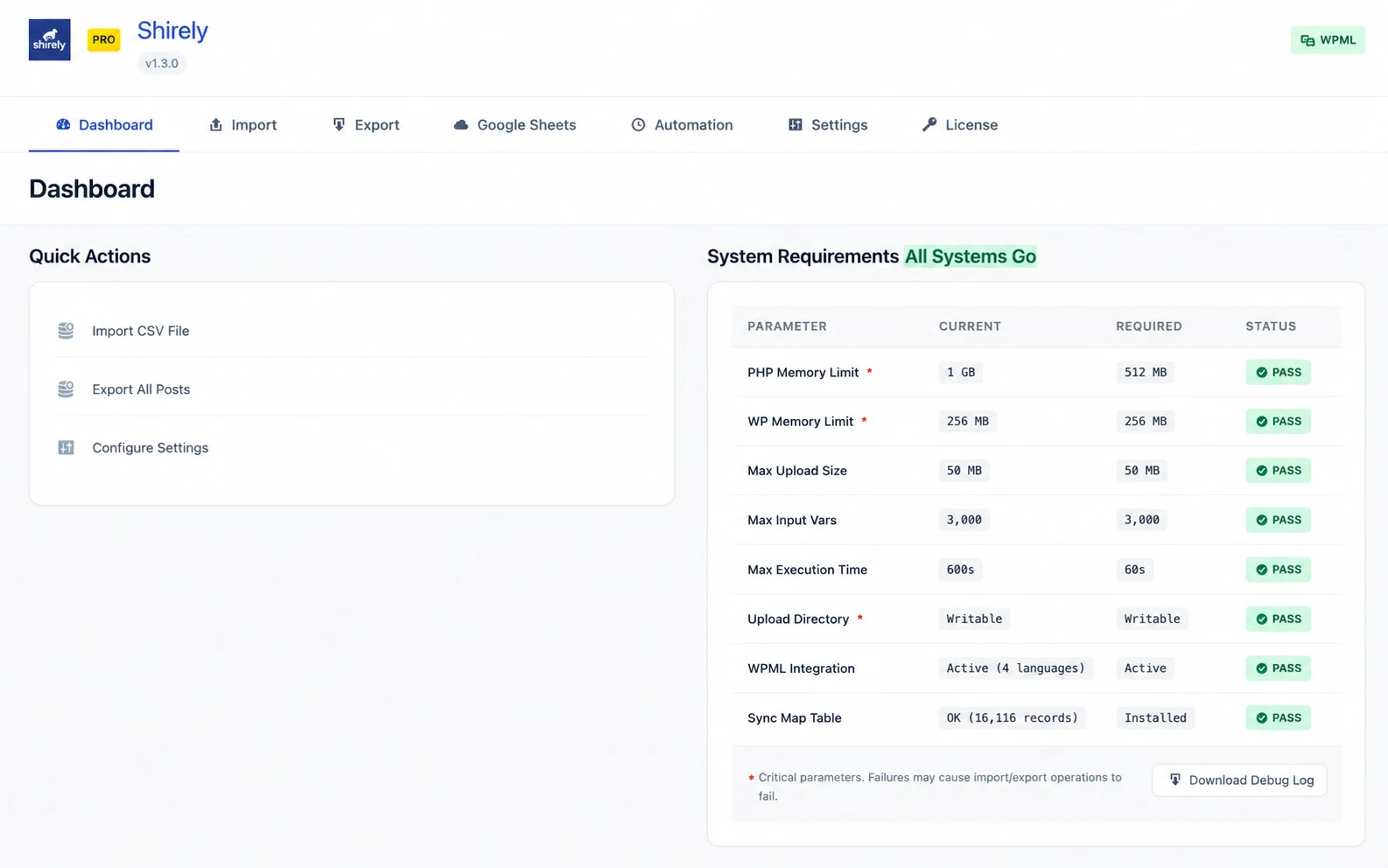The height and width of the screenshot is (868, 1388).
Task: Click the Export tab download icon
Action: pos(339,124)
